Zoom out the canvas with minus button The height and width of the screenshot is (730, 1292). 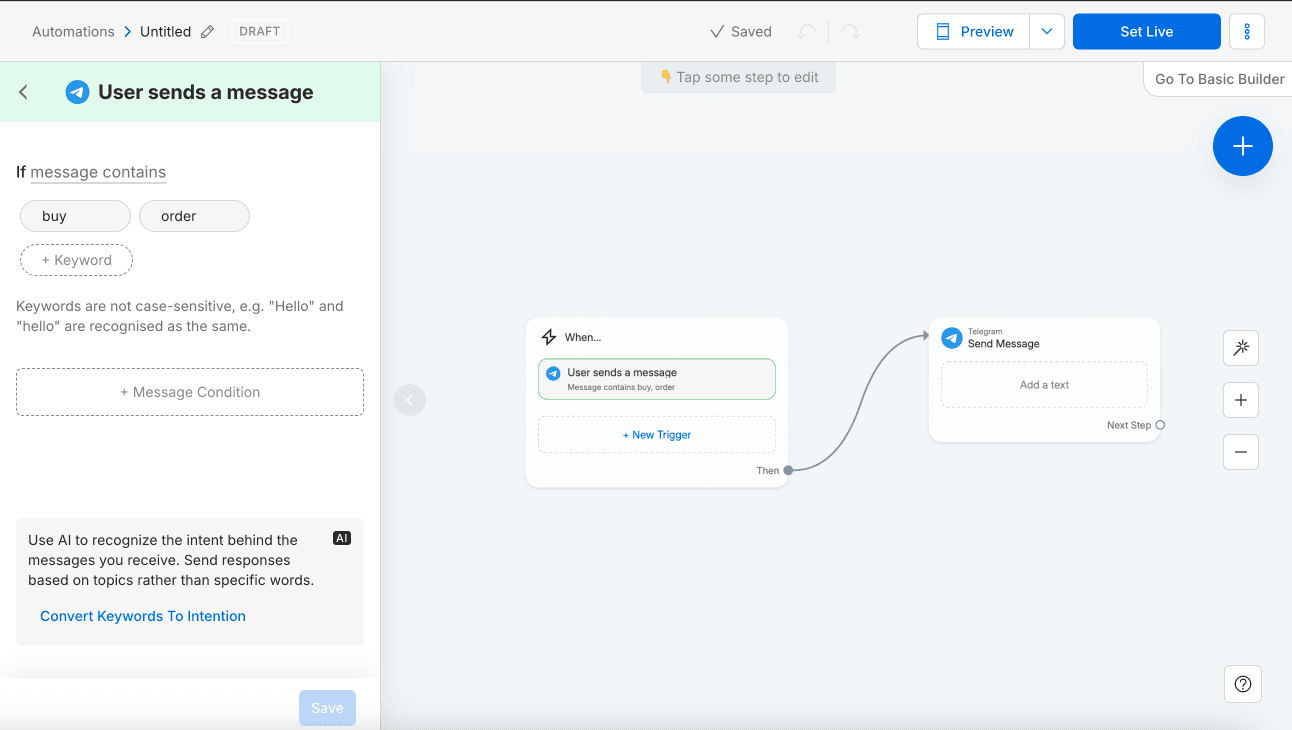tap(1241, 452)
